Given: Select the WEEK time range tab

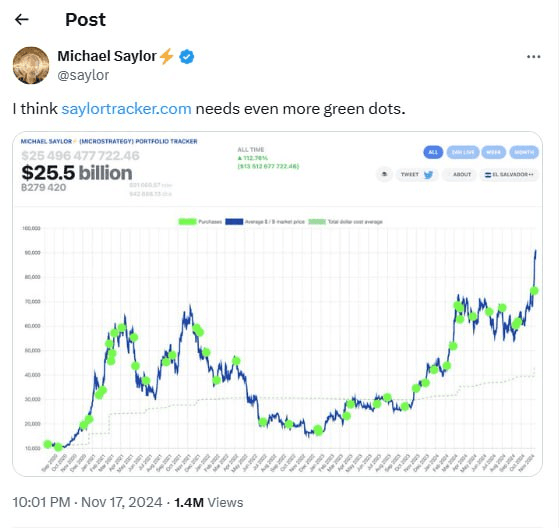Looking at the screenshot, I should tap(493, 152).
